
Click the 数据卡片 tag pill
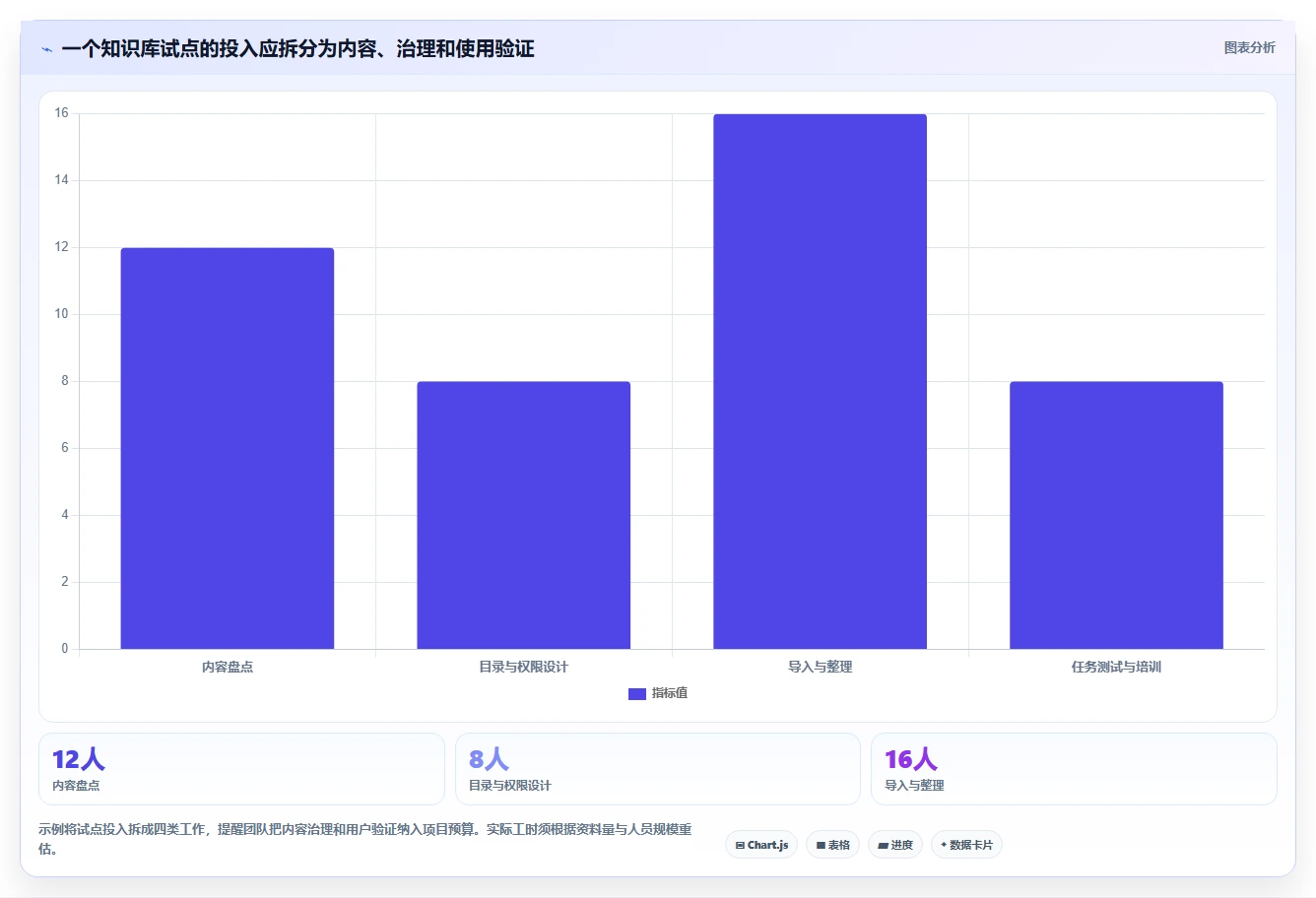point(966,845)
